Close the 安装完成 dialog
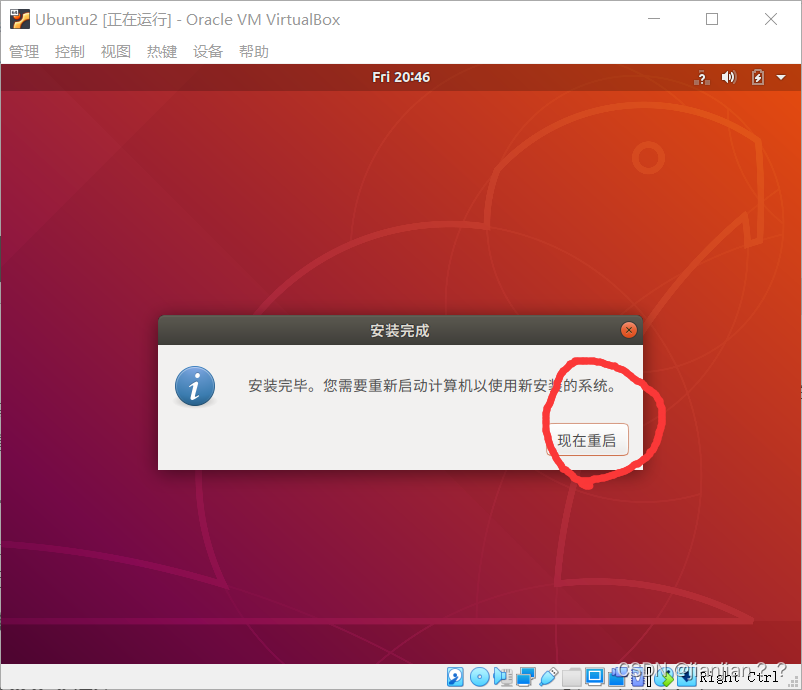Screen dimensions: 802x690 (629, 330)
